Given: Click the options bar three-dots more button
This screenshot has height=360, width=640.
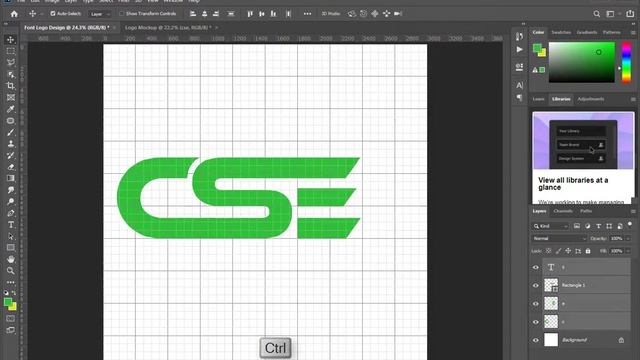Looking at the screenshot, I should click(x=307, y=14).
